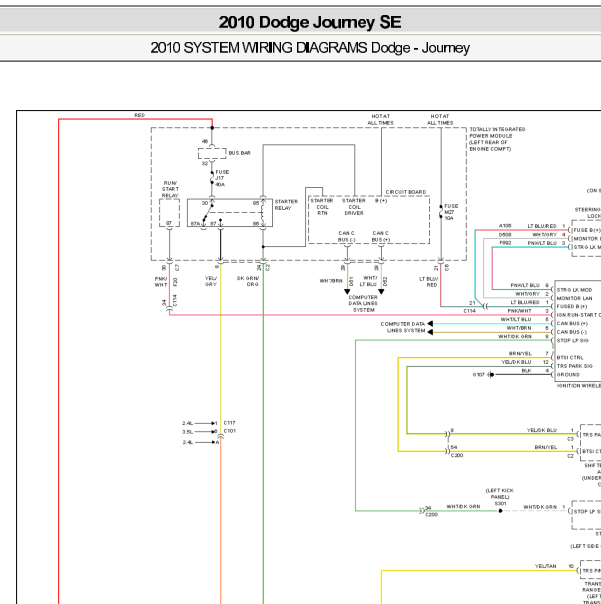Select the "WHT/BRN" label at pin 6

pyautogui.click(x=519, y=328)
